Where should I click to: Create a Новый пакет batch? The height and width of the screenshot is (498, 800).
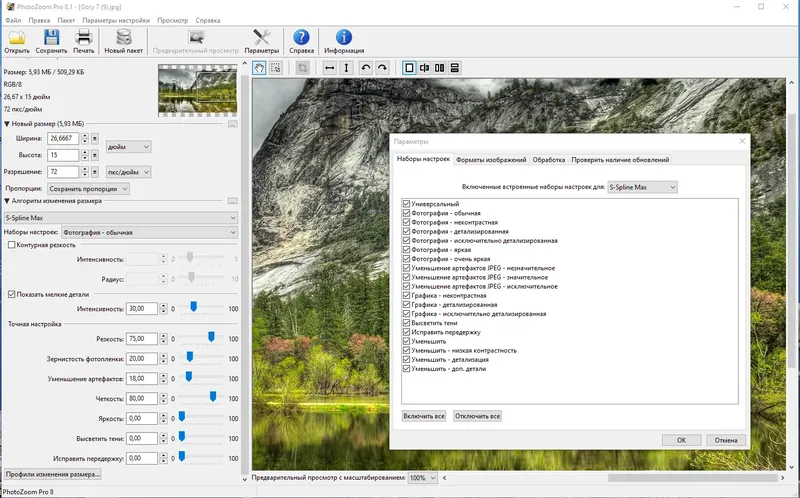coord(123,41)
